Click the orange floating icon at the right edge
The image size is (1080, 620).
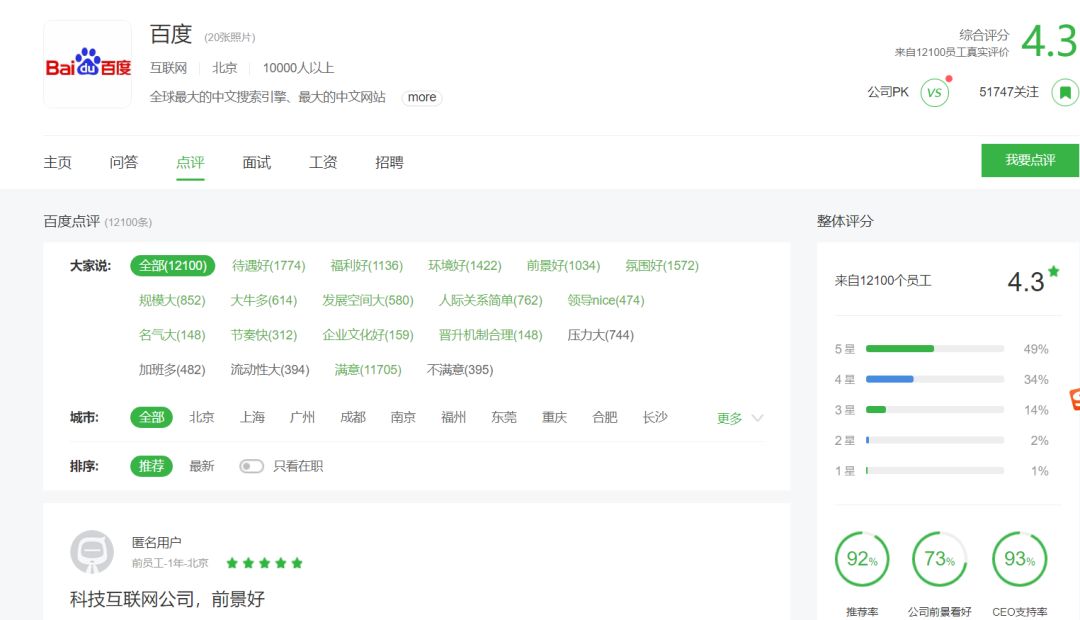click(1074, 399)
